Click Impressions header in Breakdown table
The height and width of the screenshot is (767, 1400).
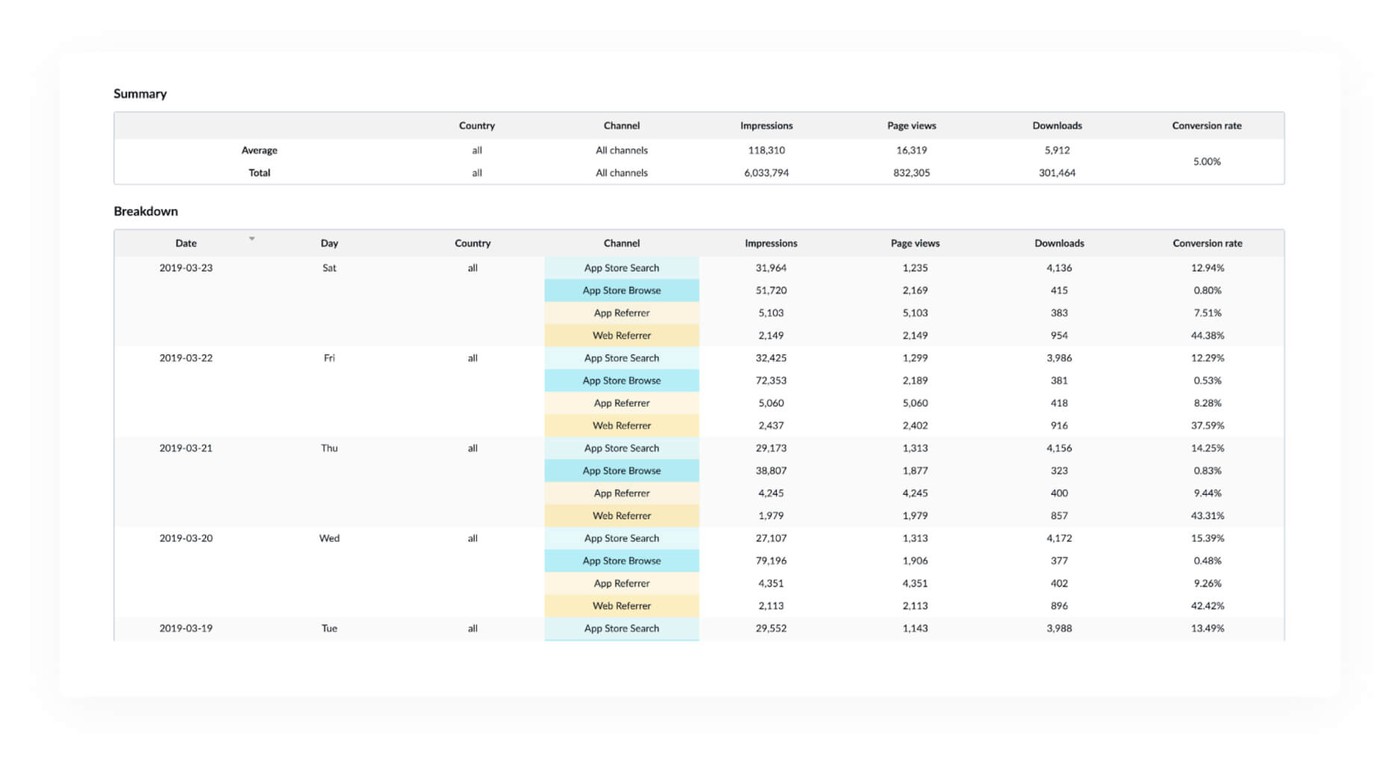(x=770, y=243)
